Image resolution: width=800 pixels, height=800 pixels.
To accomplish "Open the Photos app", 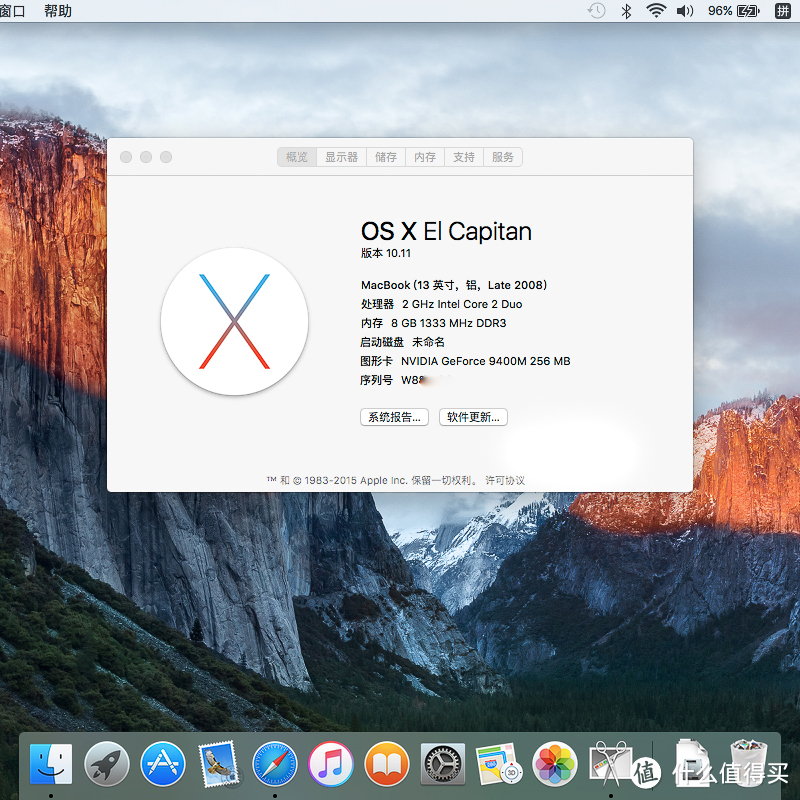I will click(553, 763).
